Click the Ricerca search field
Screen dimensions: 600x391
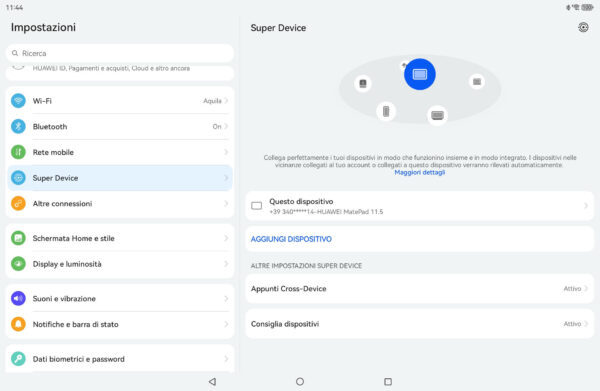click(x=120, y=53)
